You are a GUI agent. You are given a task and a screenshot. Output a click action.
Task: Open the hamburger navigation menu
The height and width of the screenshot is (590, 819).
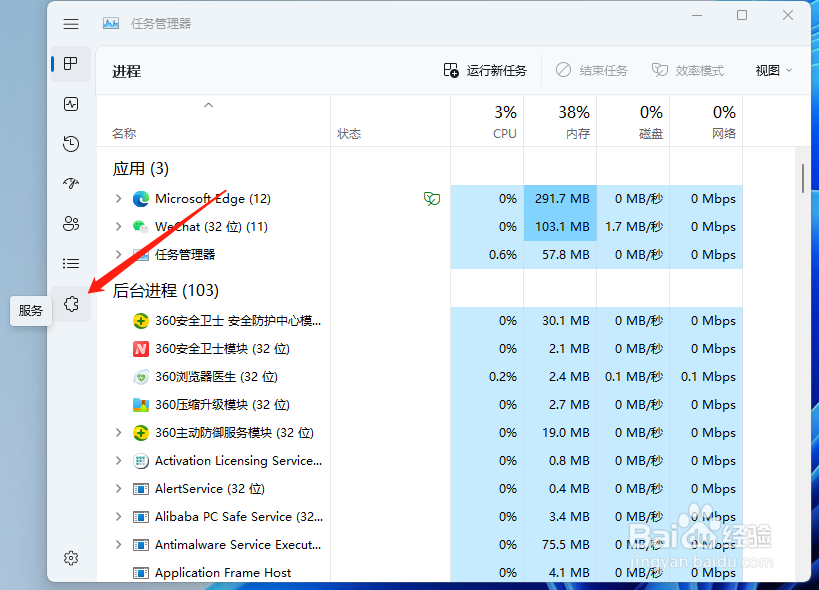pos(71,23)
